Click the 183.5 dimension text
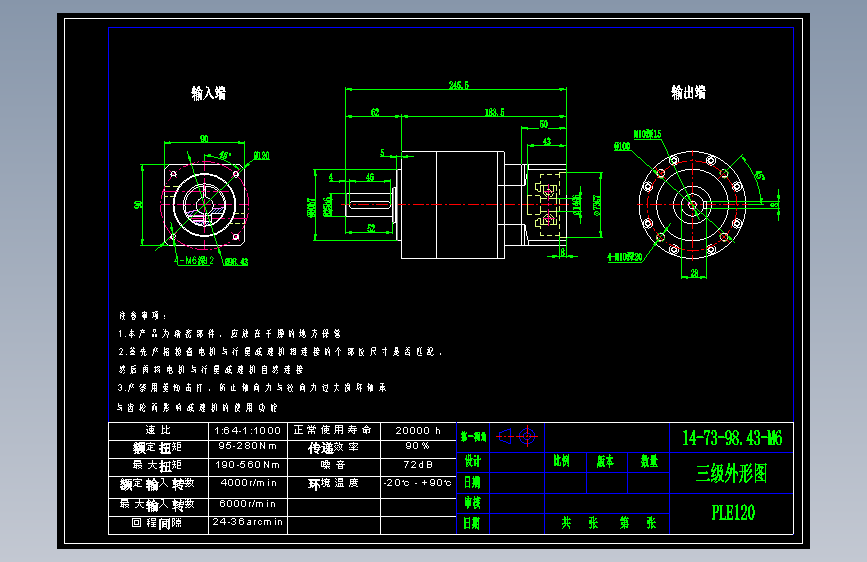867x562 pixels. tap(494, 112)
